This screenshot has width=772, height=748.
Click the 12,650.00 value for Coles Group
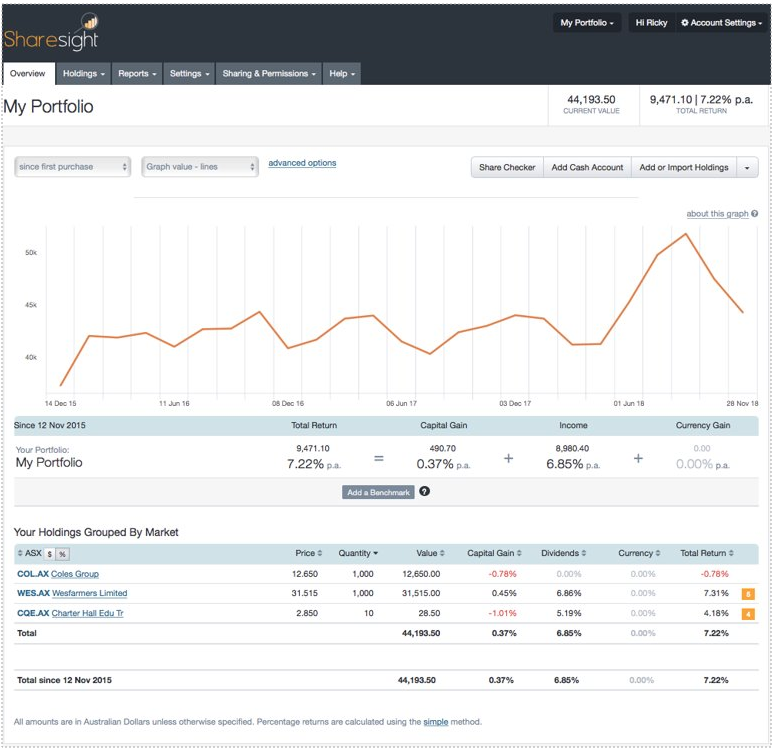coord(421,574)
